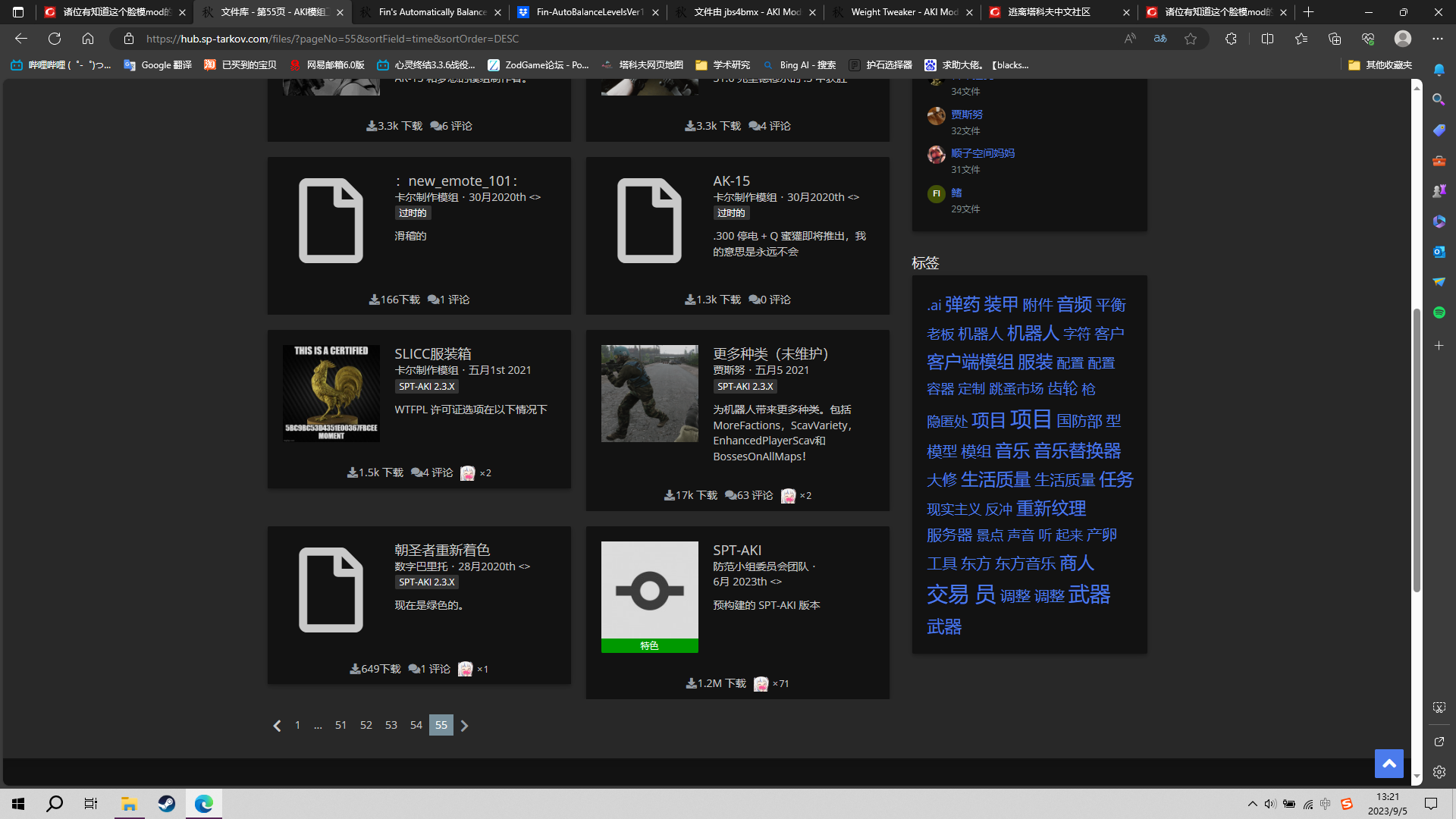Click blue scroll-to-top arrow button

click(x=1389, y=764)
